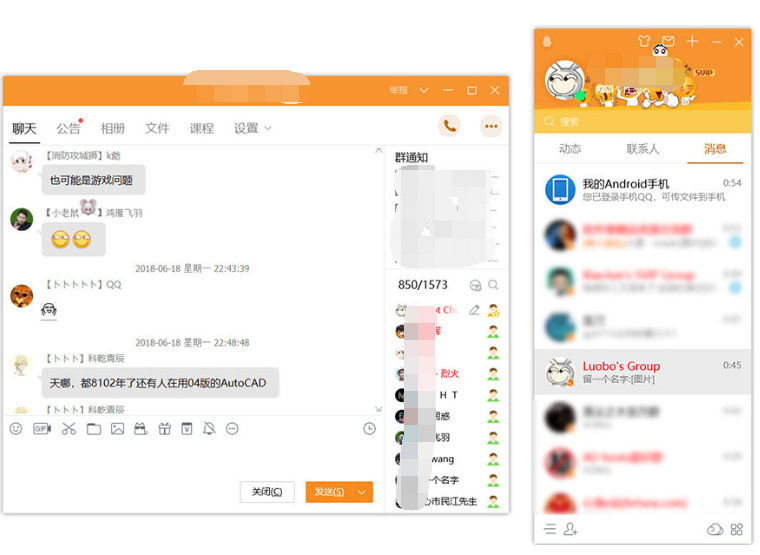Open the Luobo's Group conversation
760x555 pixels.
[x=643, y=372]
